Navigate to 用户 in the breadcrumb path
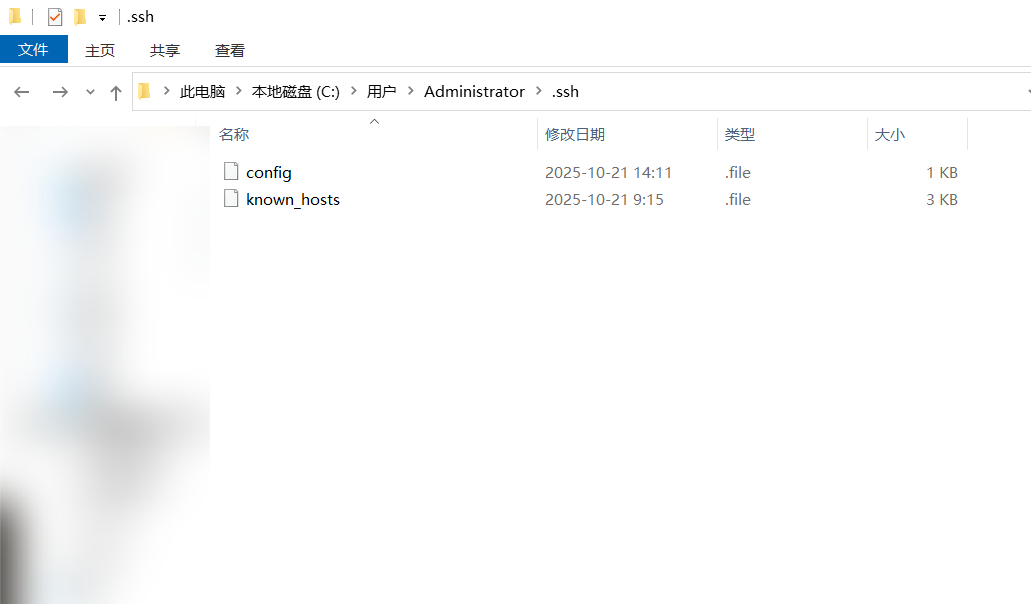Image resolution: width=1031 pixels, height=605 pixels. coord(381,92)
